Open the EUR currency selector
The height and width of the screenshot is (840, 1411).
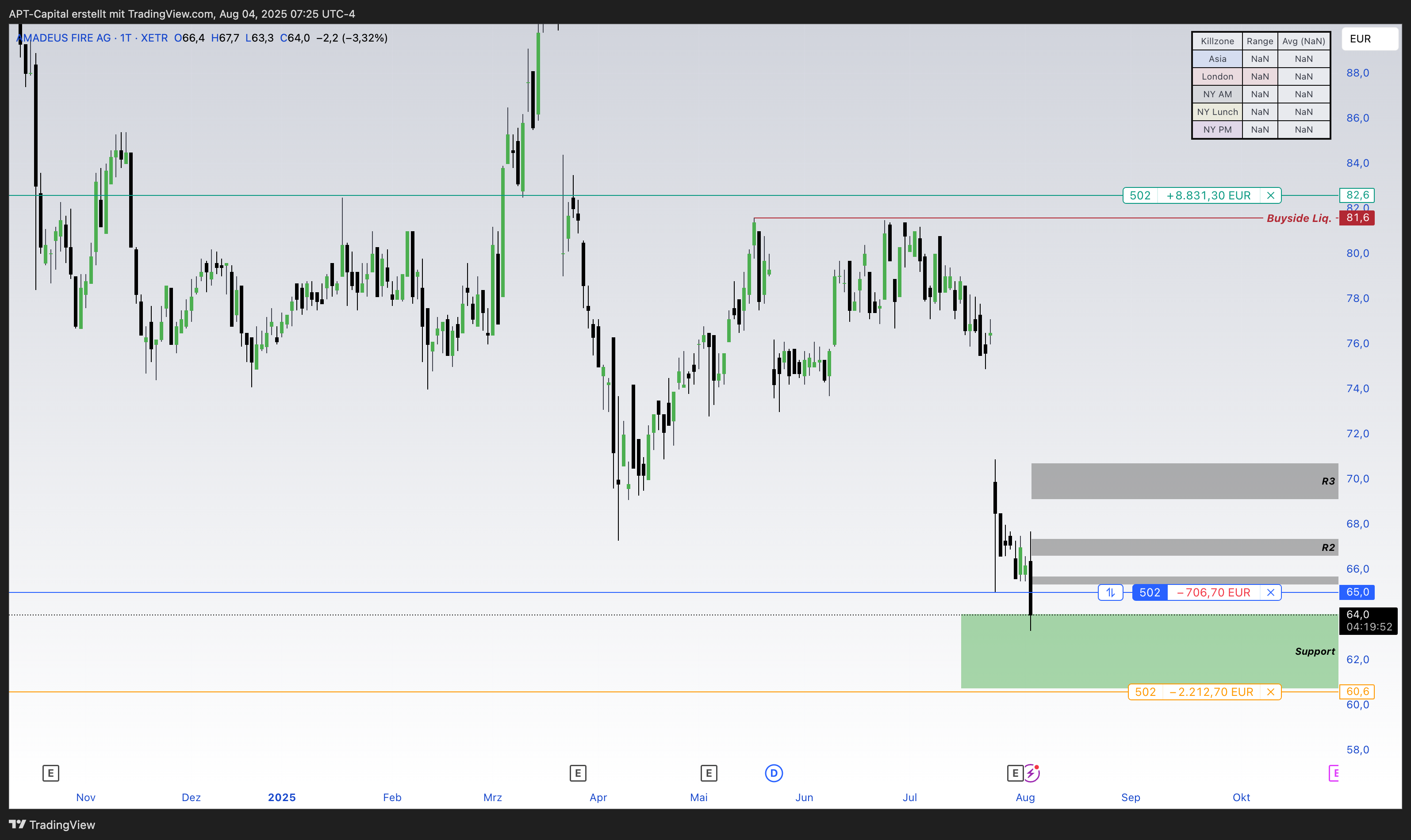1369,38
